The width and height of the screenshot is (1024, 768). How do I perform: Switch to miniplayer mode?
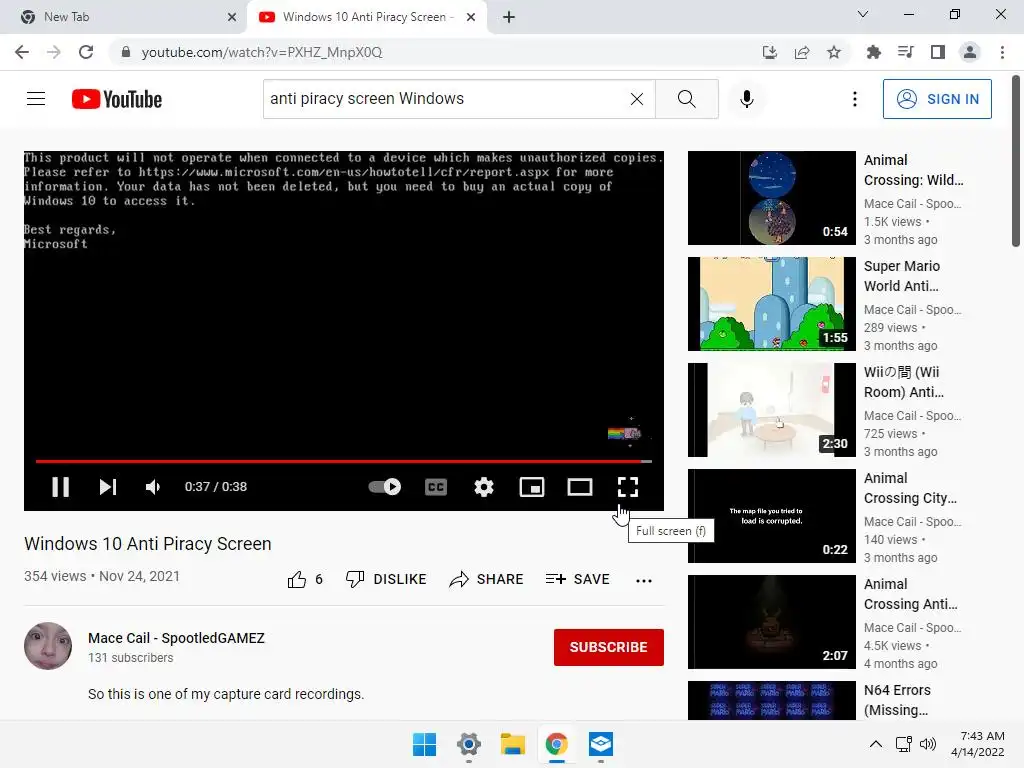[532, 487]
